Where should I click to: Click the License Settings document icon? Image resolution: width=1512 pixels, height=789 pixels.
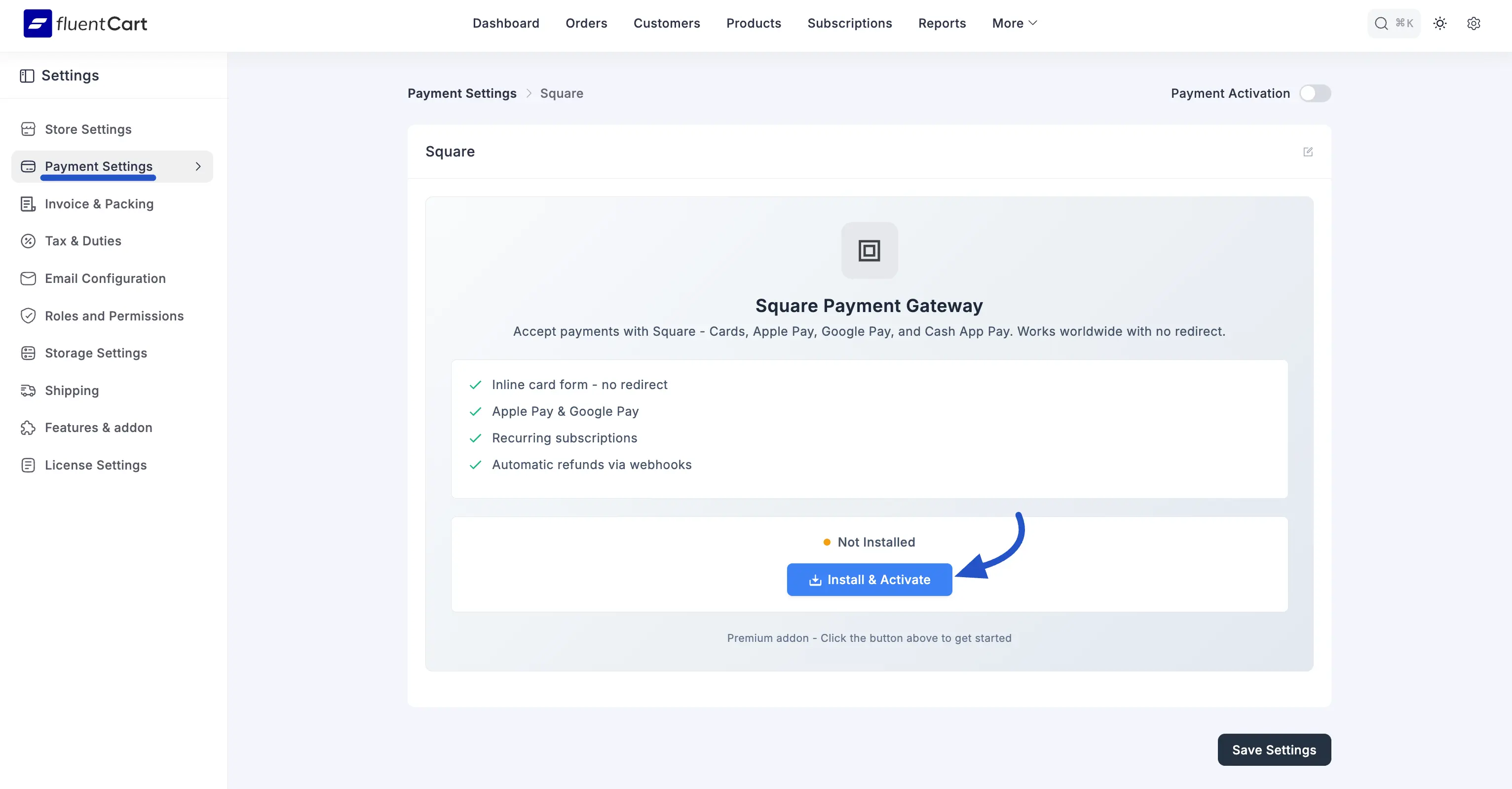(x=28, y=465)
